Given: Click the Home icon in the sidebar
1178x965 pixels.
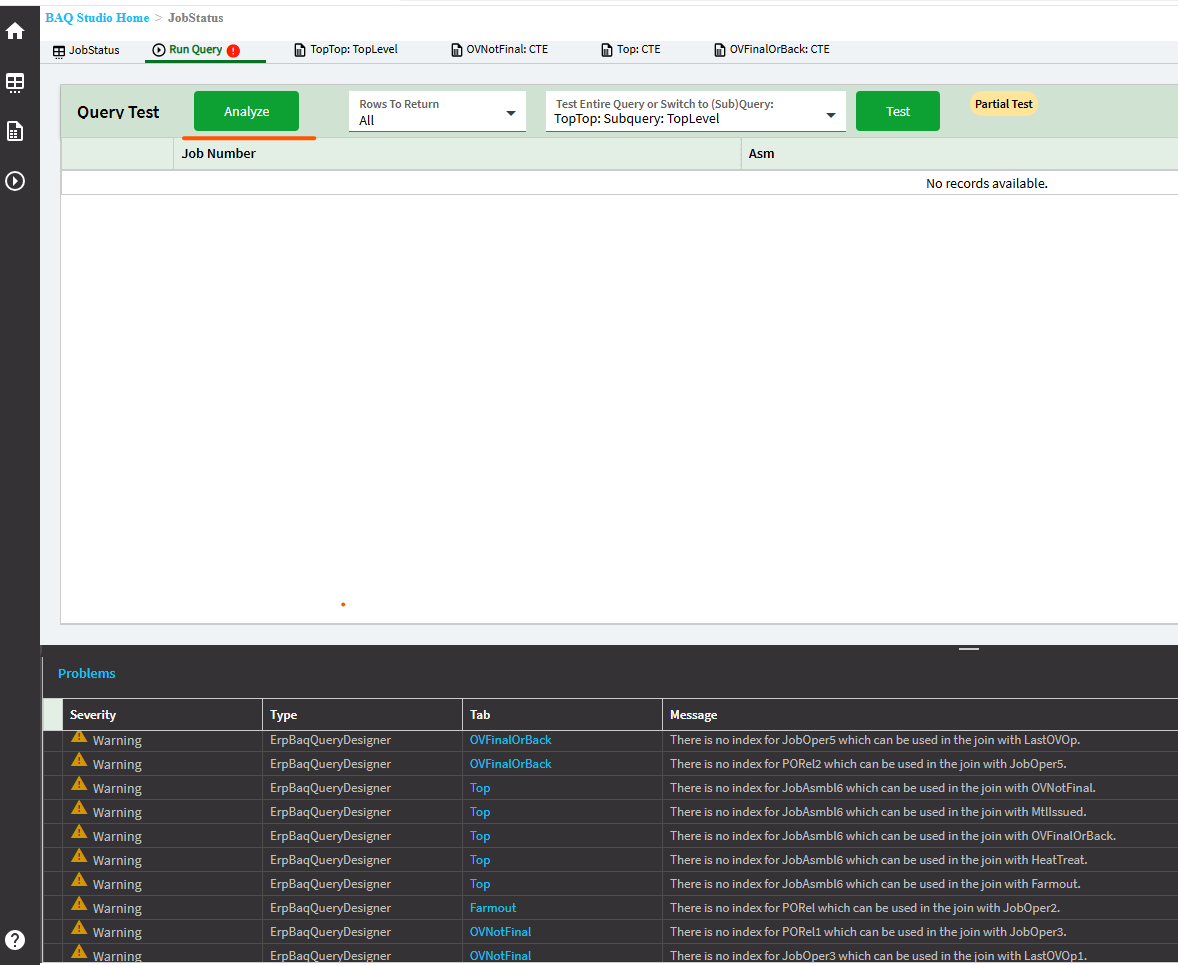Looking at the screenshot, I should click(x=15, y=31).
